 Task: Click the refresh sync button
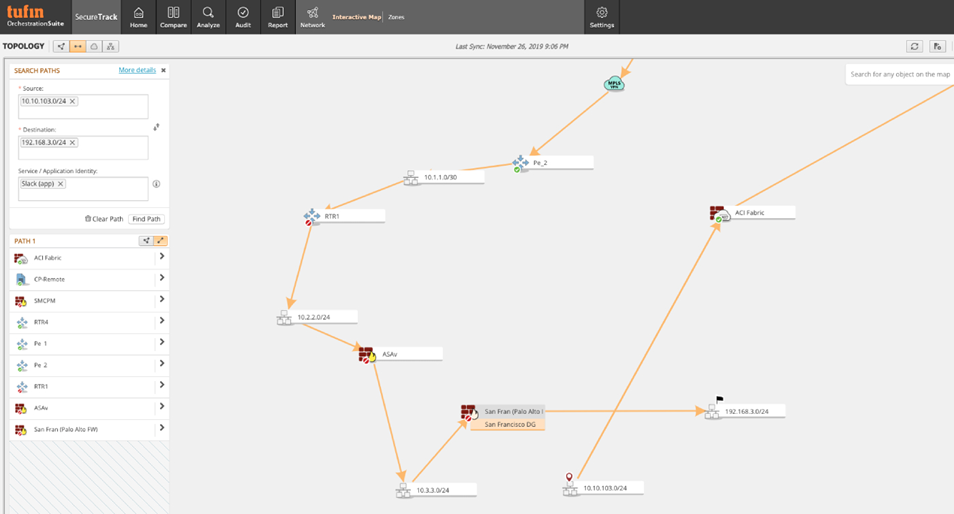point(914,46)
